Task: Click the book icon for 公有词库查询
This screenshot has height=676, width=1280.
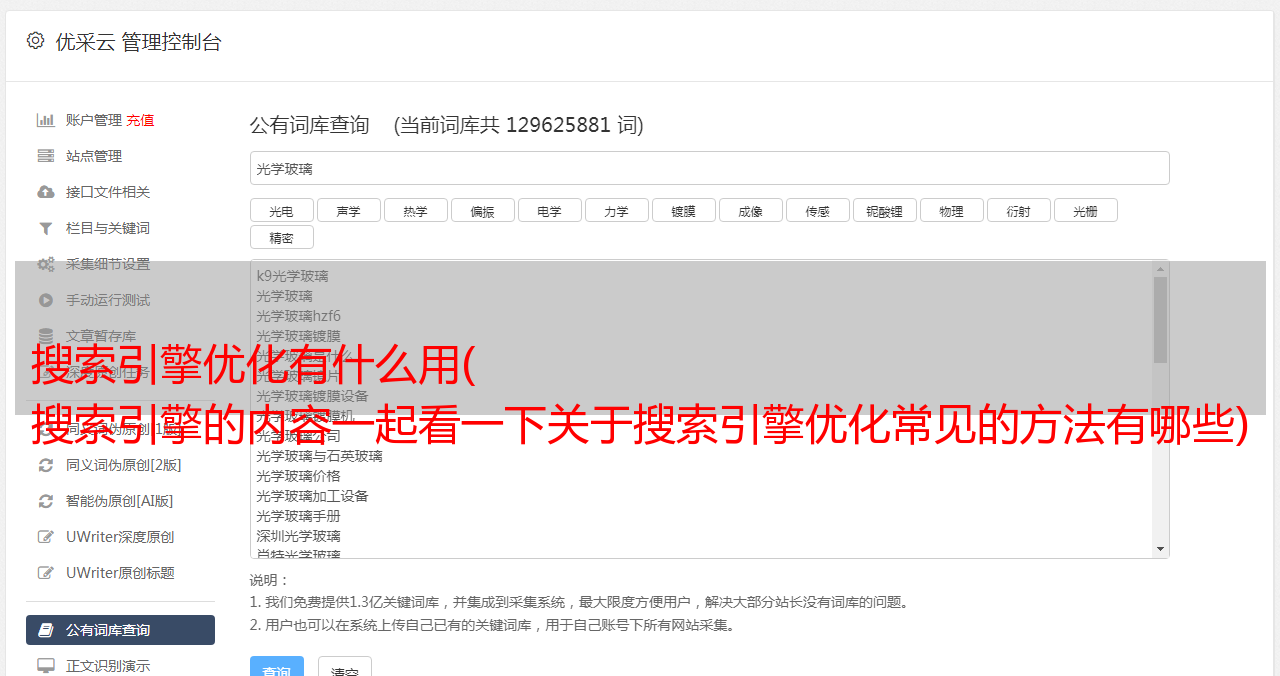Action: point(46,630)
